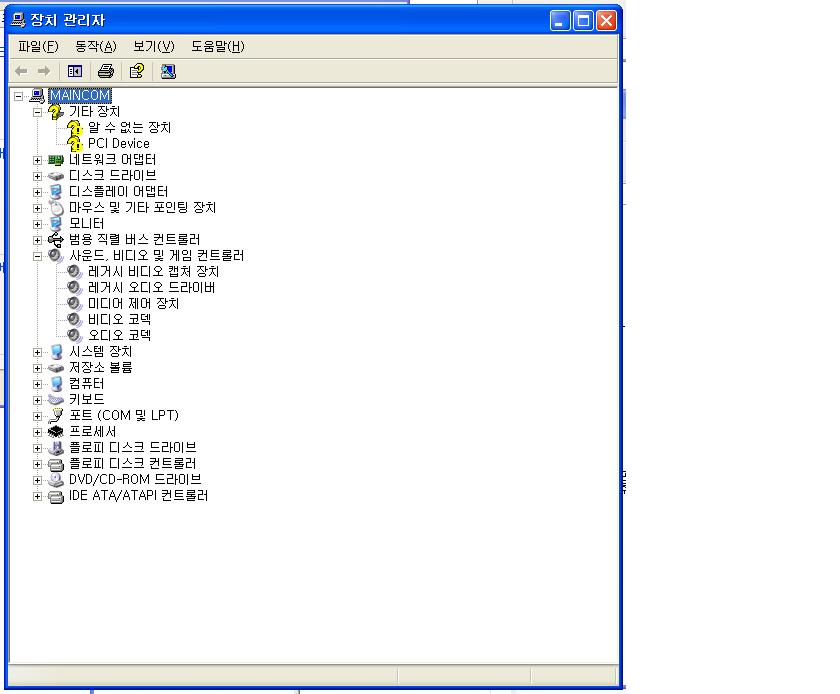The width and height of the screenshot is (840, 694).
Task: Click the 플로피 디스크 컨트롤러 icon
Action: pyautogui.click(x=56, y=464)
